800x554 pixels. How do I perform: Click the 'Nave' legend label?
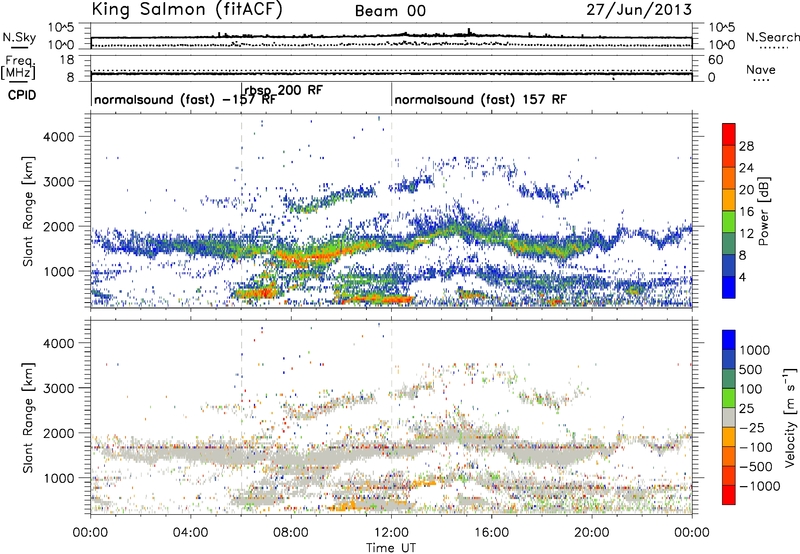pos(761,69)
